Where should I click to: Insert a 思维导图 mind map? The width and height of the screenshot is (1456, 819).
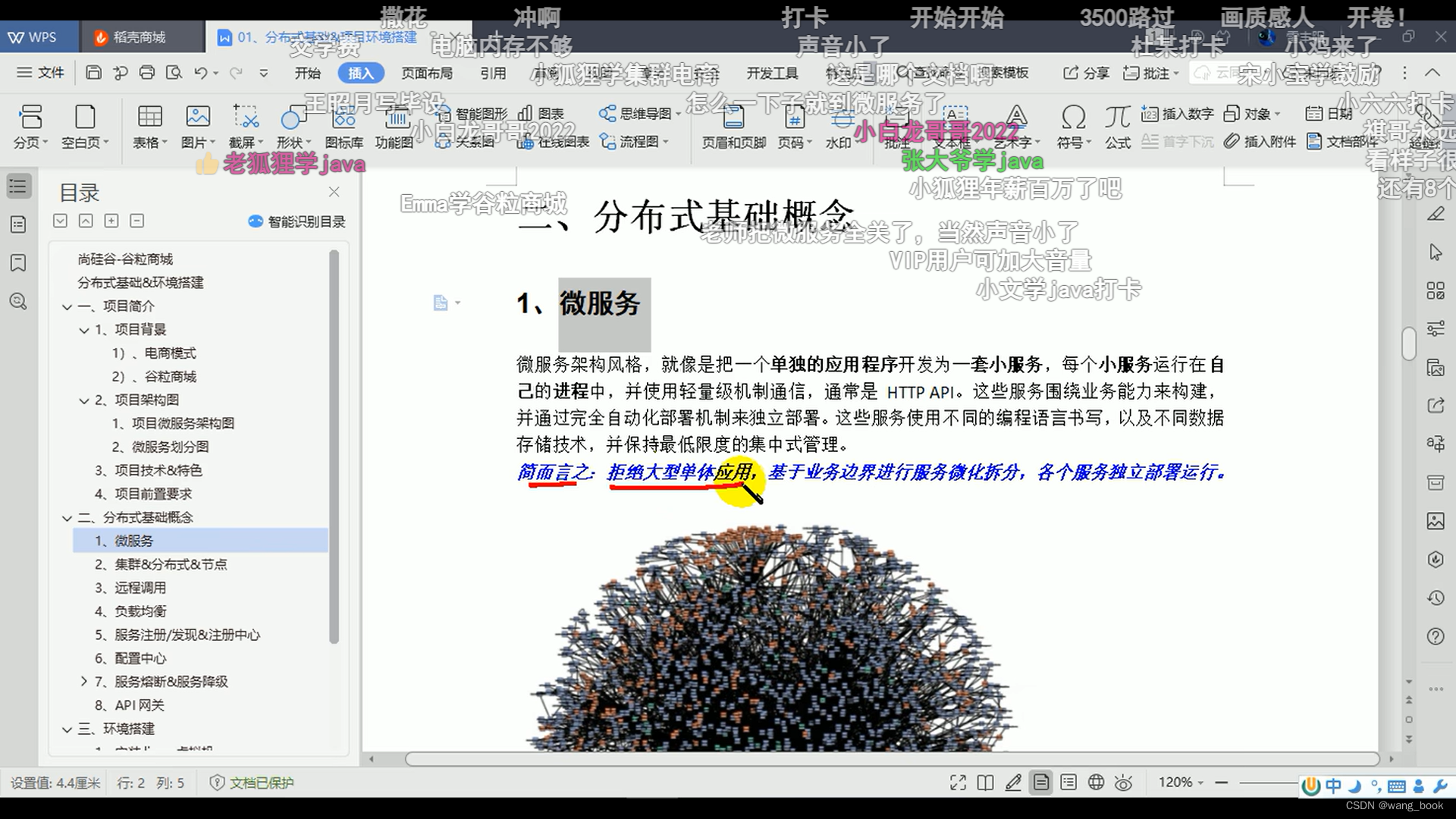[637, 113]
